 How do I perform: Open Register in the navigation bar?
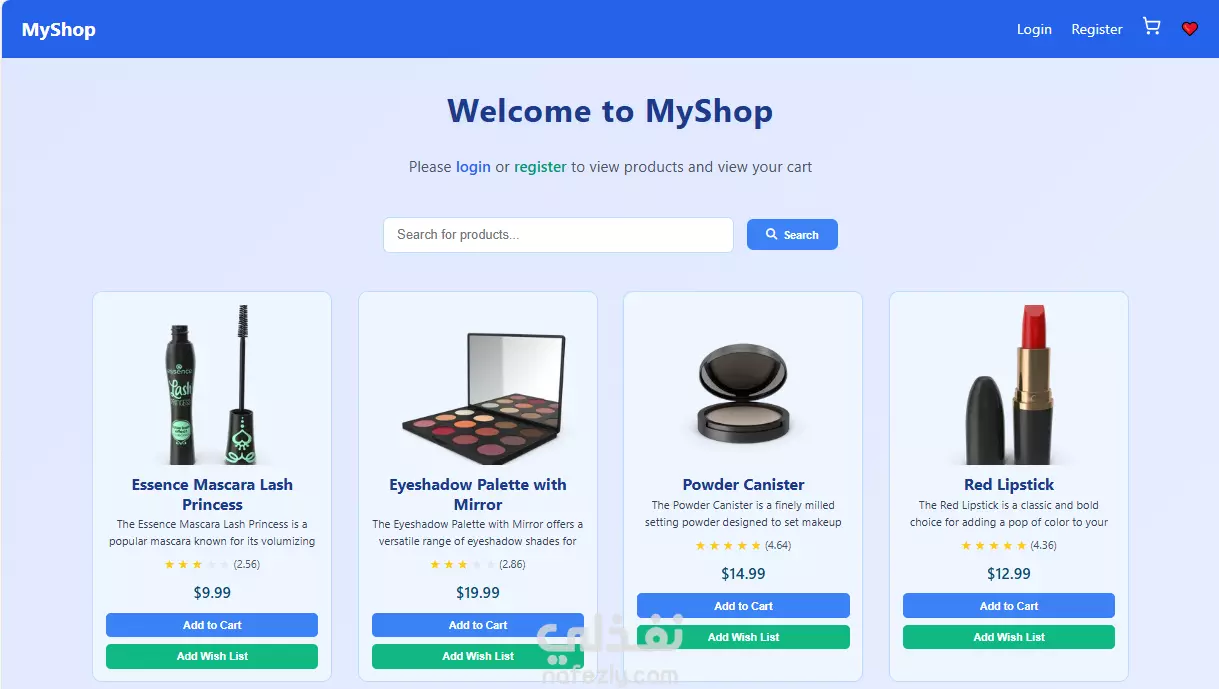[x=1097, y=29]
